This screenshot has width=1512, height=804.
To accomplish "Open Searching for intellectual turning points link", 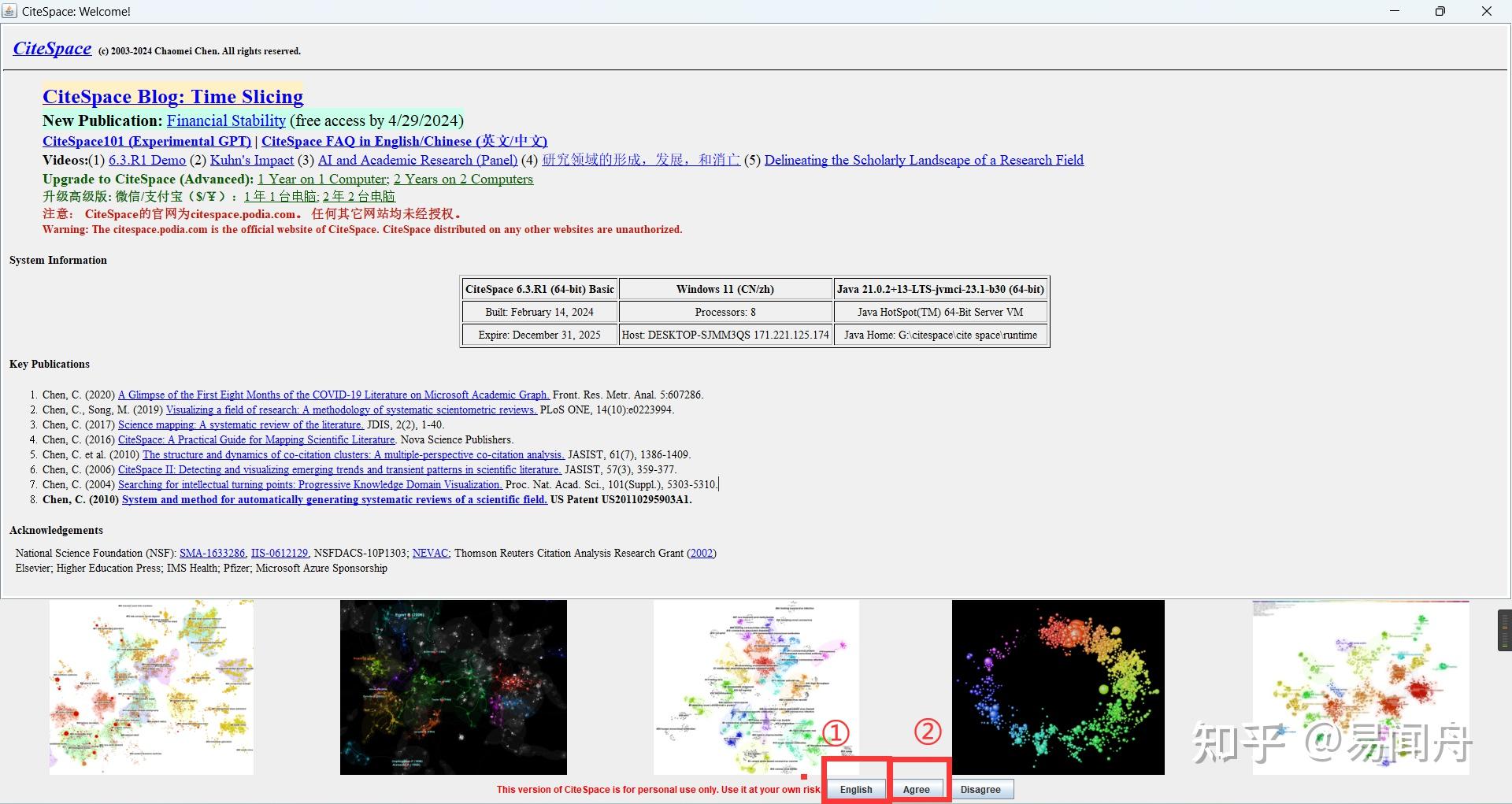I will pos(310,484).
